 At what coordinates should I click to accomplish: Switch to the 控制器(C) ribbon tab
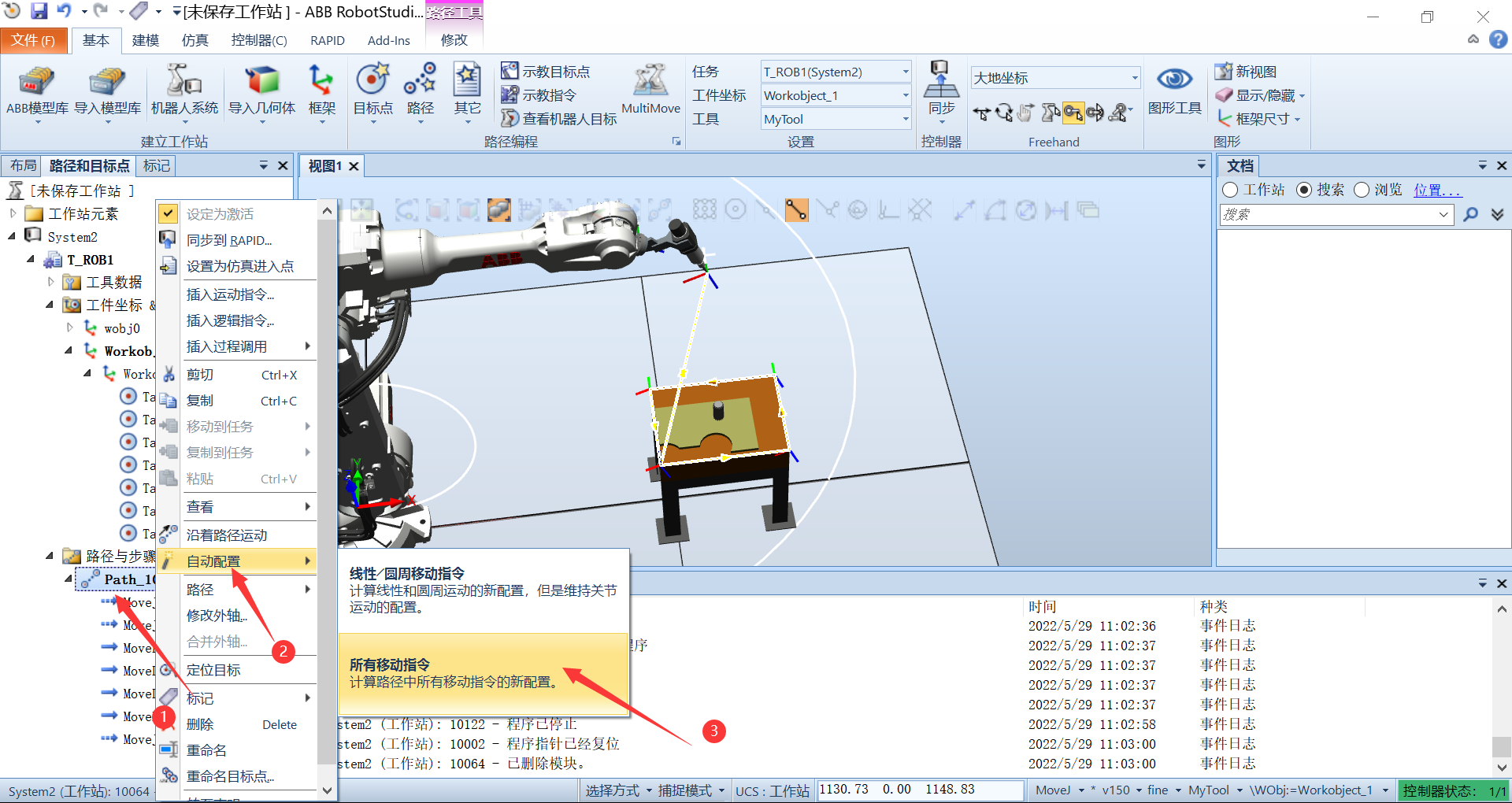[x=259, y=40]
